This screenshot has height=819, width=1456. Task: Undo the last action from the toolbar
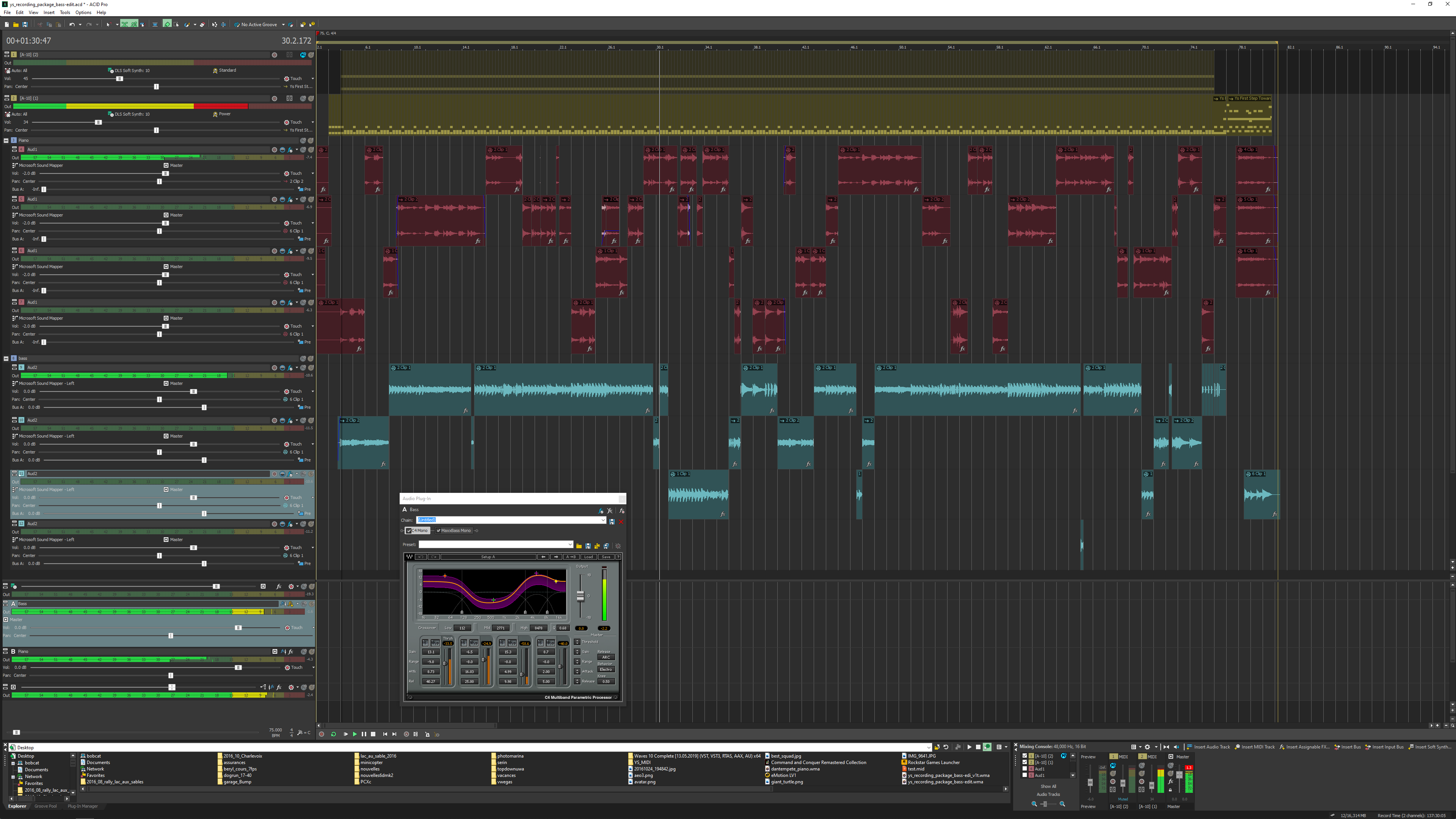72,24
